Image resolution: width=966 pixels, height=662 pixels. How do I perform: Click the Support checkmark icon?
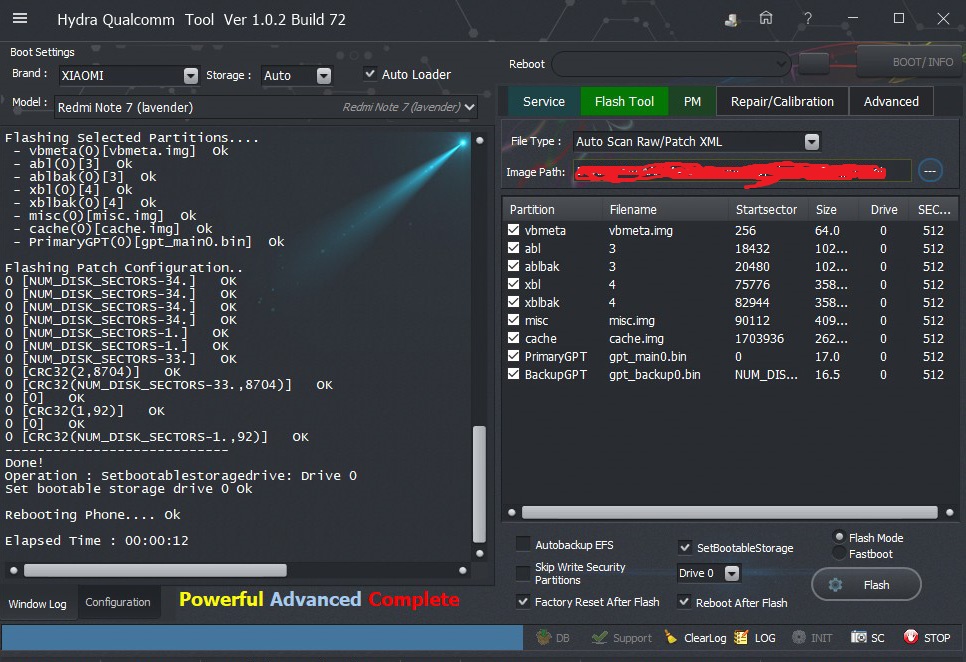point(599,637)
